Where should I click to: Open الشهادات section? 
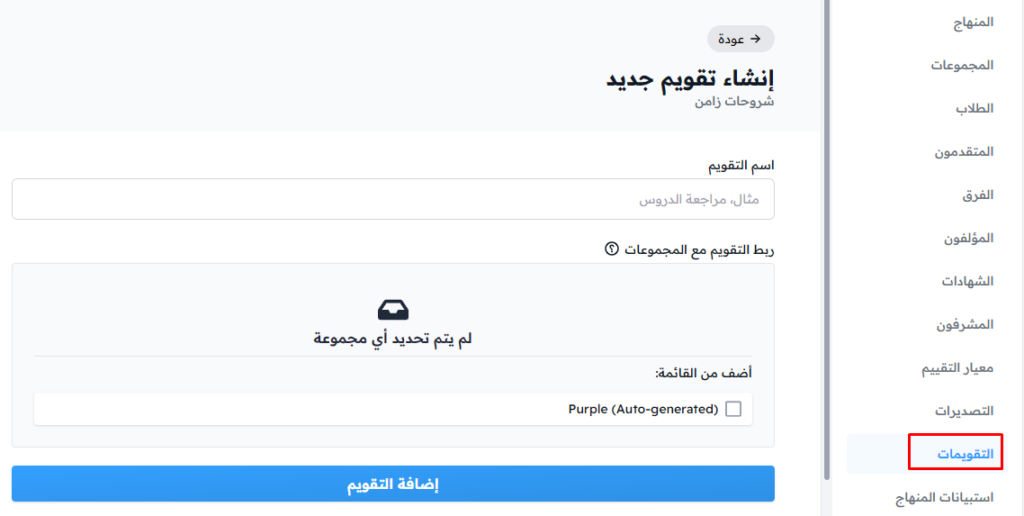point(967,282)
